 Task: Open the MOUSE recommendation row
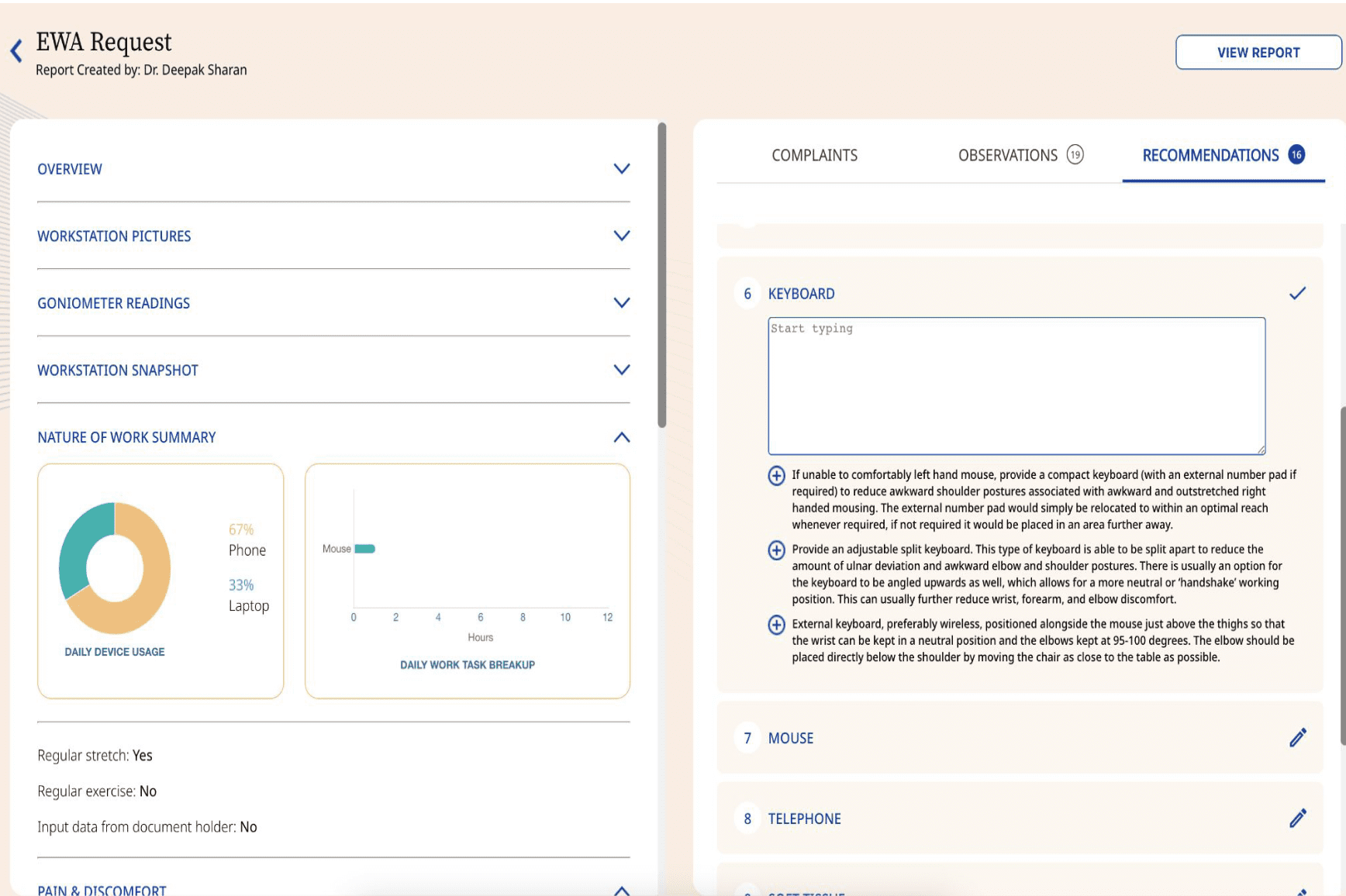click(x=1020, y=738)
